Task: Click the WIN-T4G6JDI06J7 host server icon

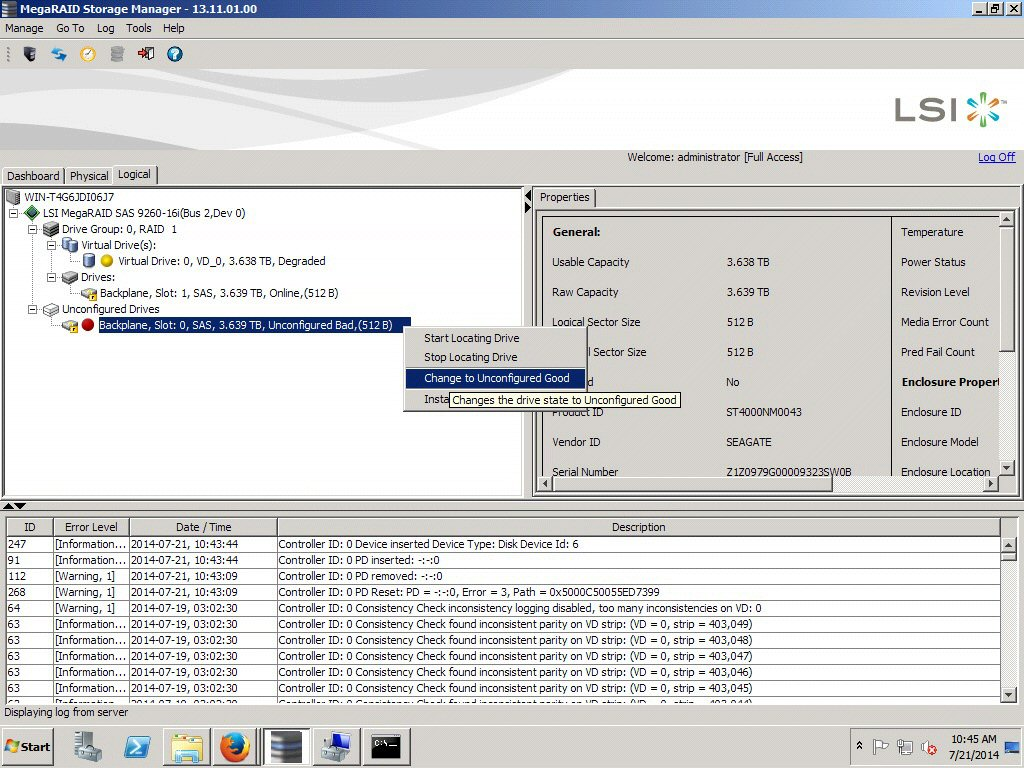Action: coord(12,197)
